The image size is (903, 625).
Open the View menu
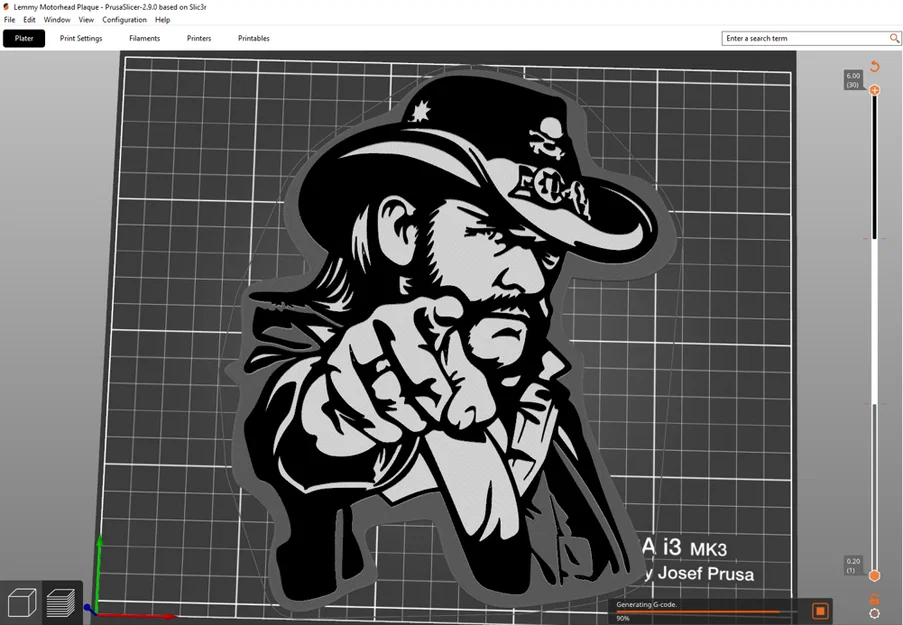click(86, 19)
